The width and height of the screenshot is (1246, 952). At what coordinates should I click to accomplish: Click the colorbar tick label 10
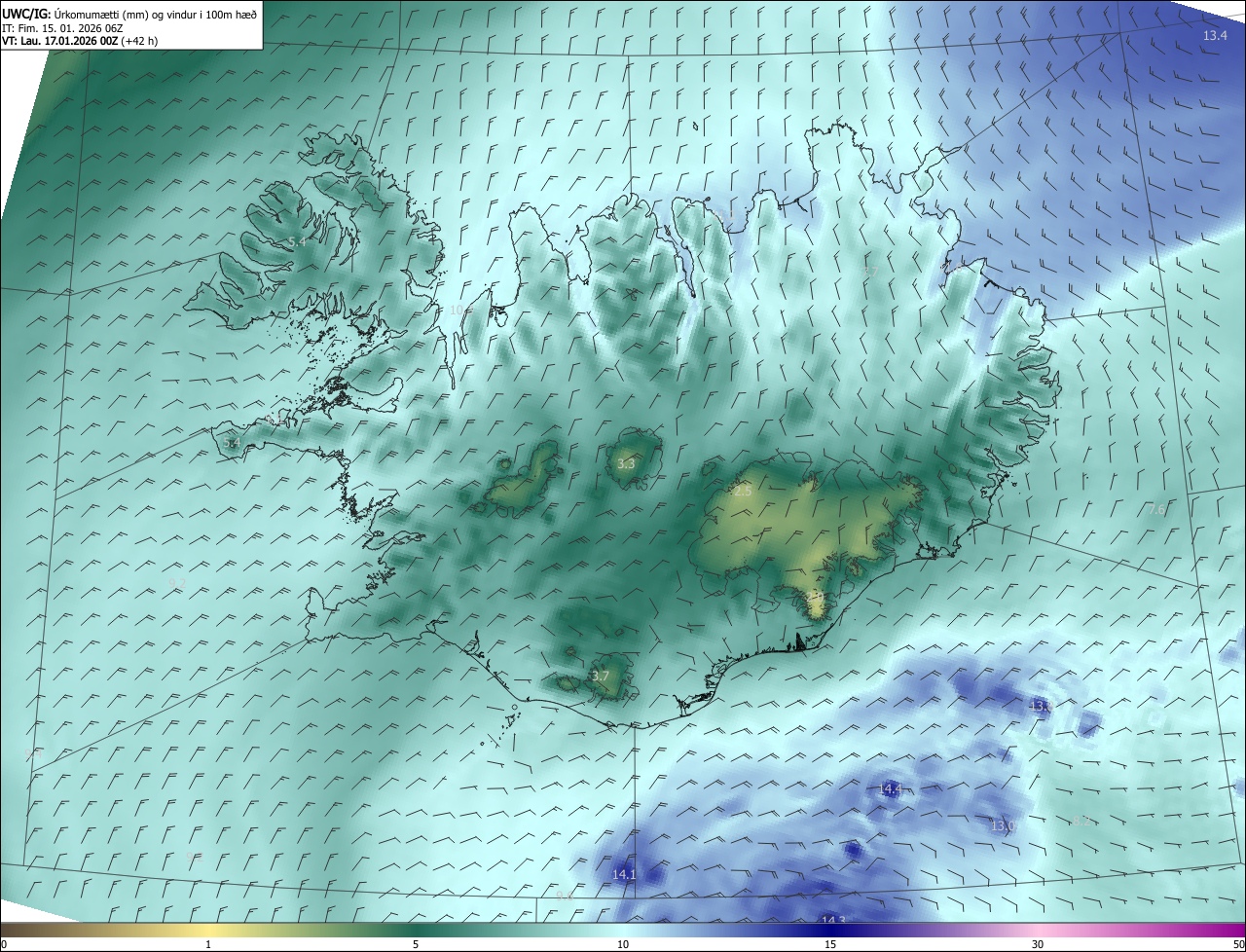(623, 944)
